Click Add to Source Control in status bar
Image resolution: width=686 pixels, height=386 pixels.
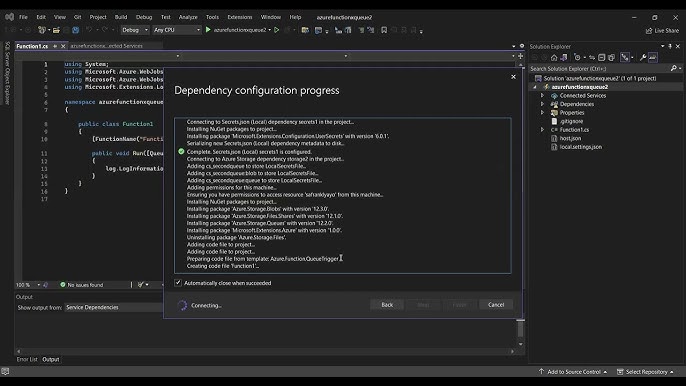pos(574,372)
